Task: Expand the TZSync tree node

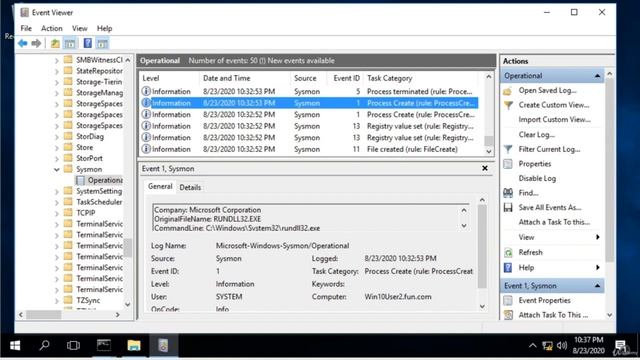Action: point(56,300)
